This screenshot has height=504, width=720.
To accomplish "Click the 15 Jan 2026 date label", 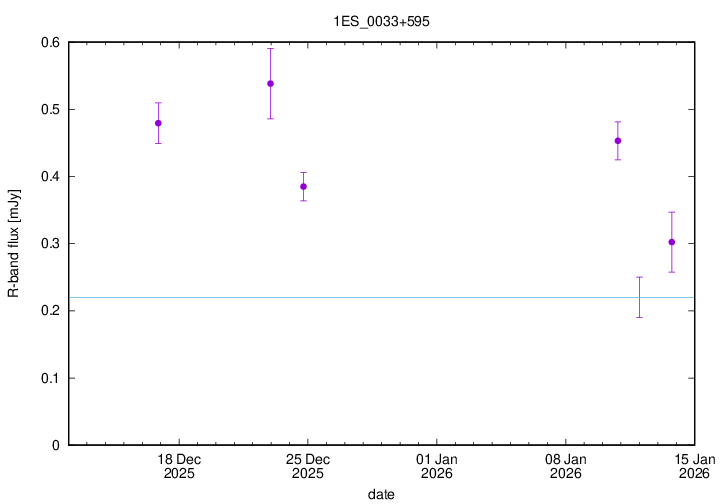I will (x=693, y=466).
